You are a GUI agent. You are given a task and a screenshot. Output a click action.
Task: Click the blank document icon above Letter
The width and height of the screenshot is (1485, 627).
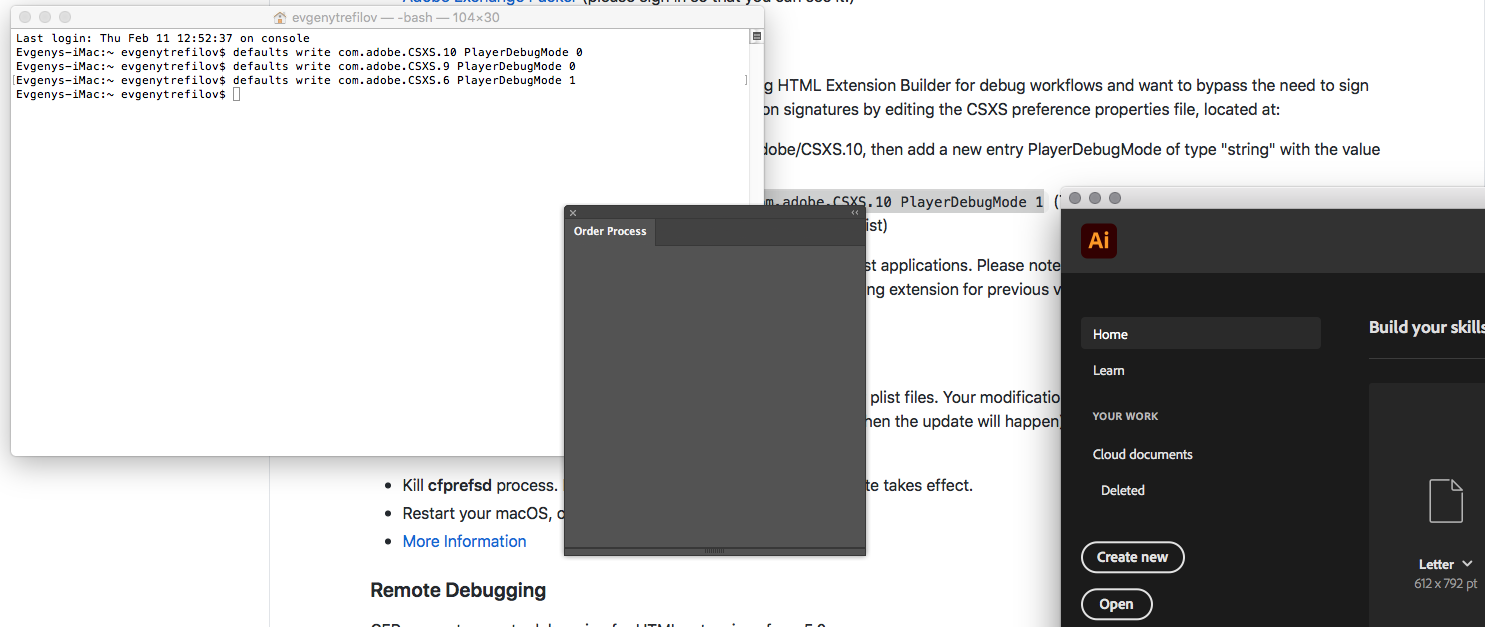[1446, 501]
